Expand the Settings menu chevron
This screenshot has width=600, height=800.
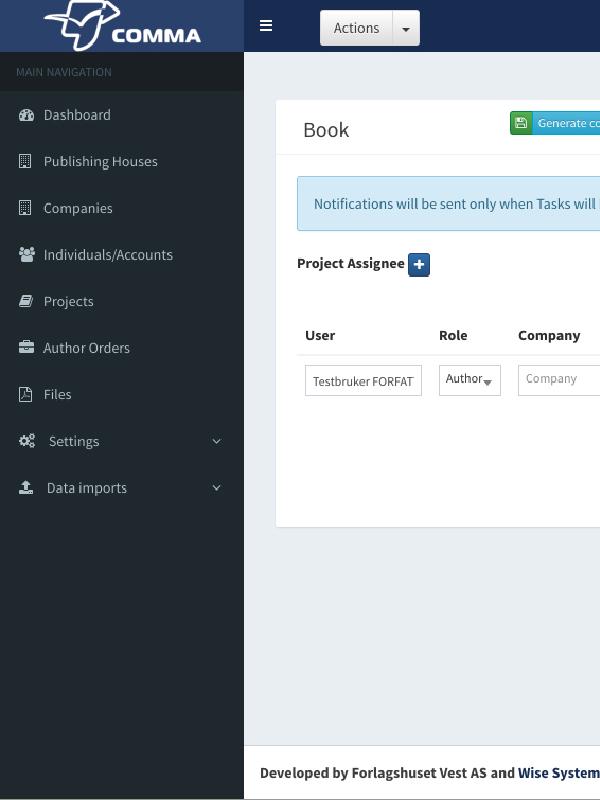(216, 441)
